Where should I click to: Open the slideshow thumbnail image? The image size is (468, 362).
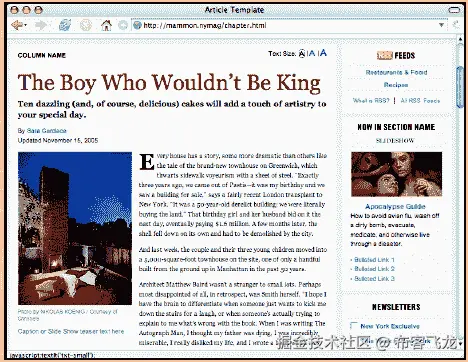tap(396, 174)
